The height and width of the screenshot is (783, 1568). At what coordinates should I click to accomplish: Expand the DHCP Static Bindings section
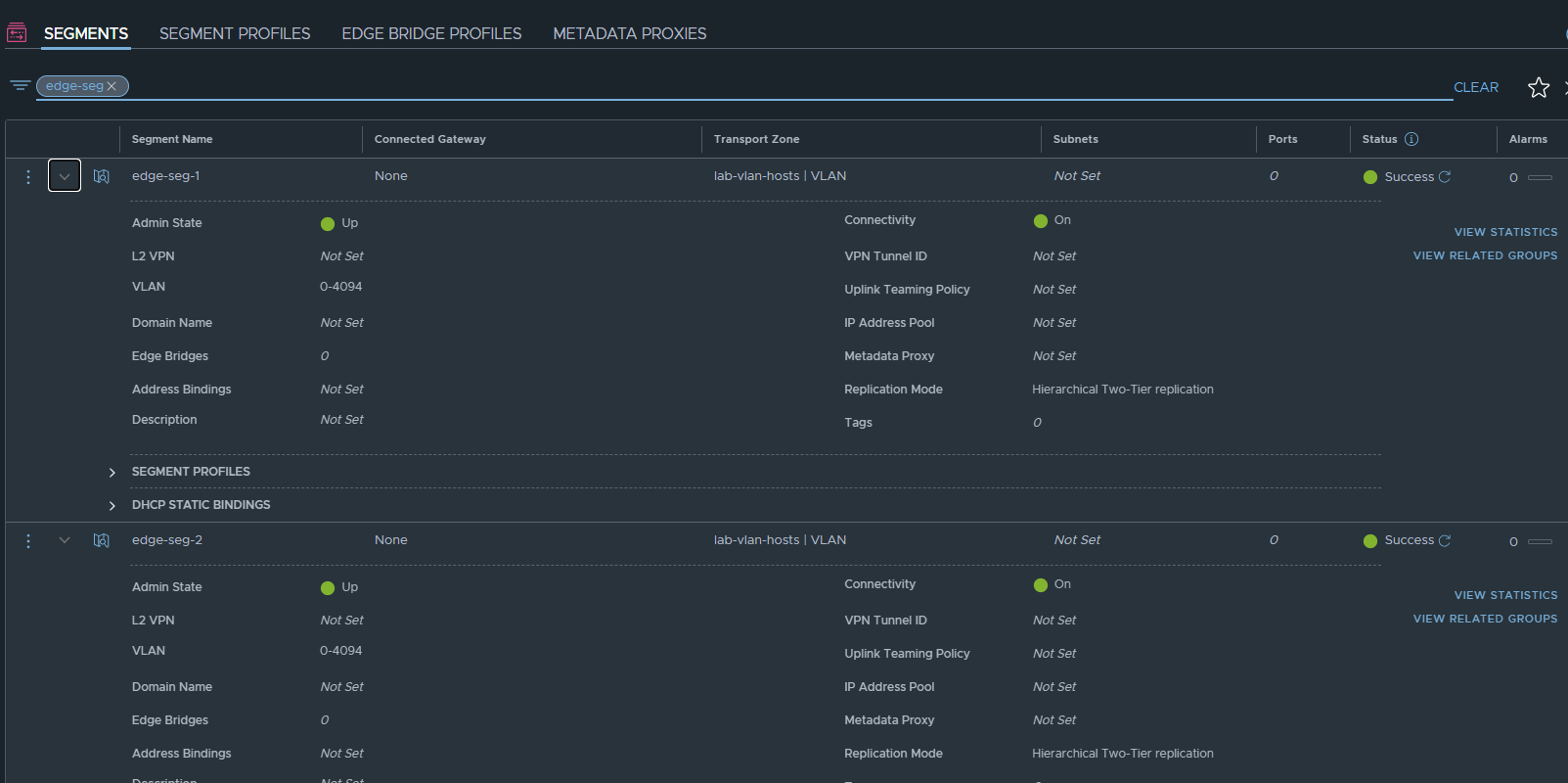tap(112, 506)
